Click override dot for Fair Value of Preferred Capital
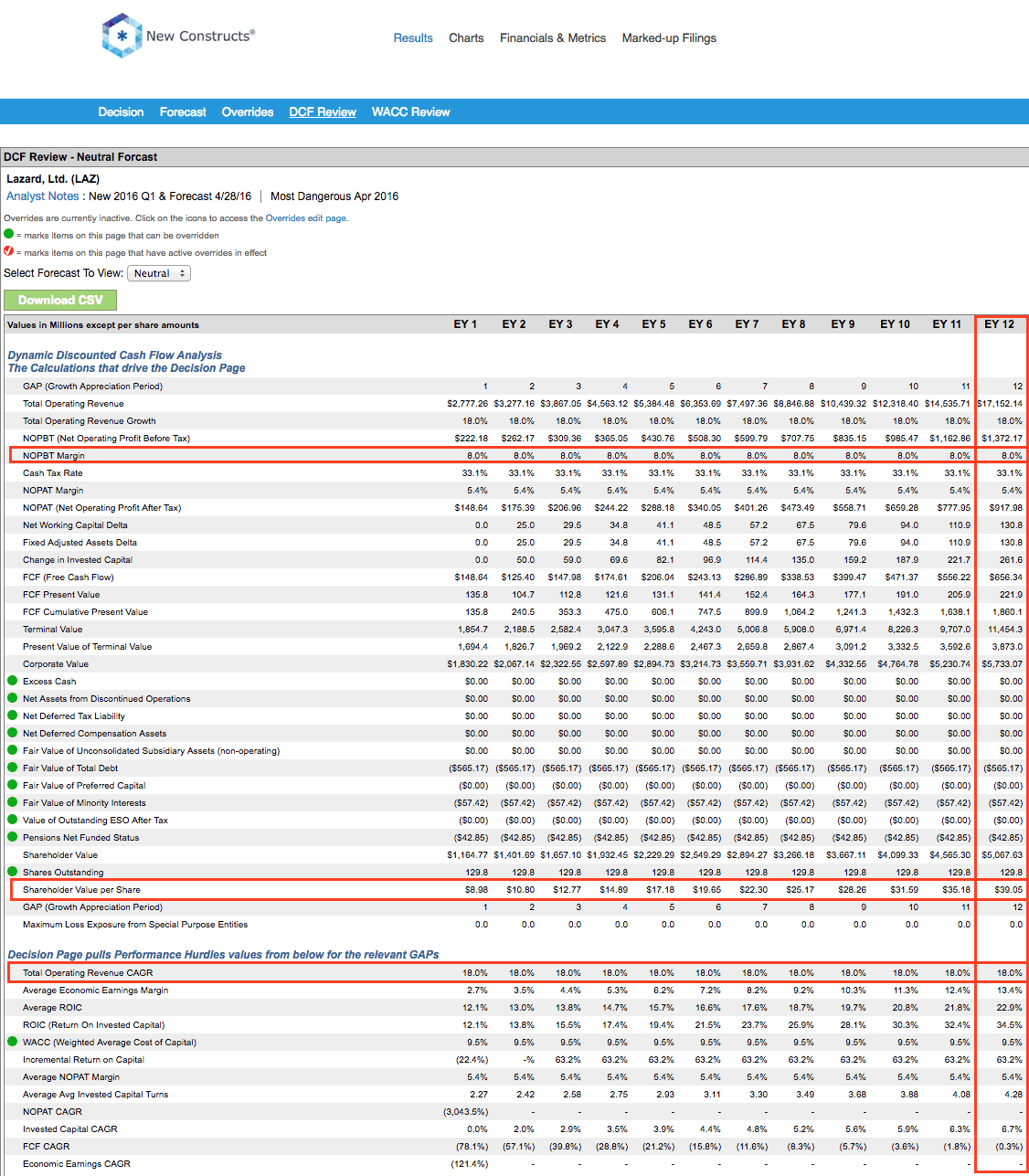The width and height of the screenshot is (1029, 1176). click(13, 785)
